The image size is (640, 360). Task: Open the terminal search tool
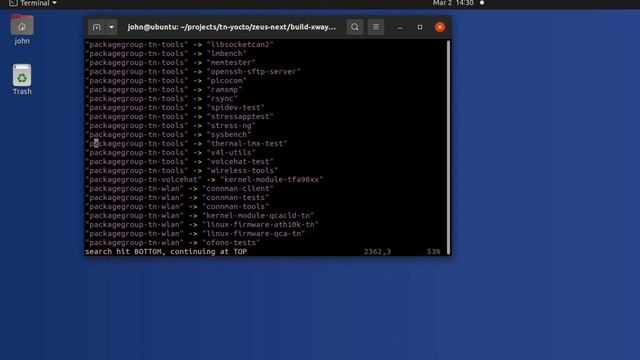click(x=355, y=27)
